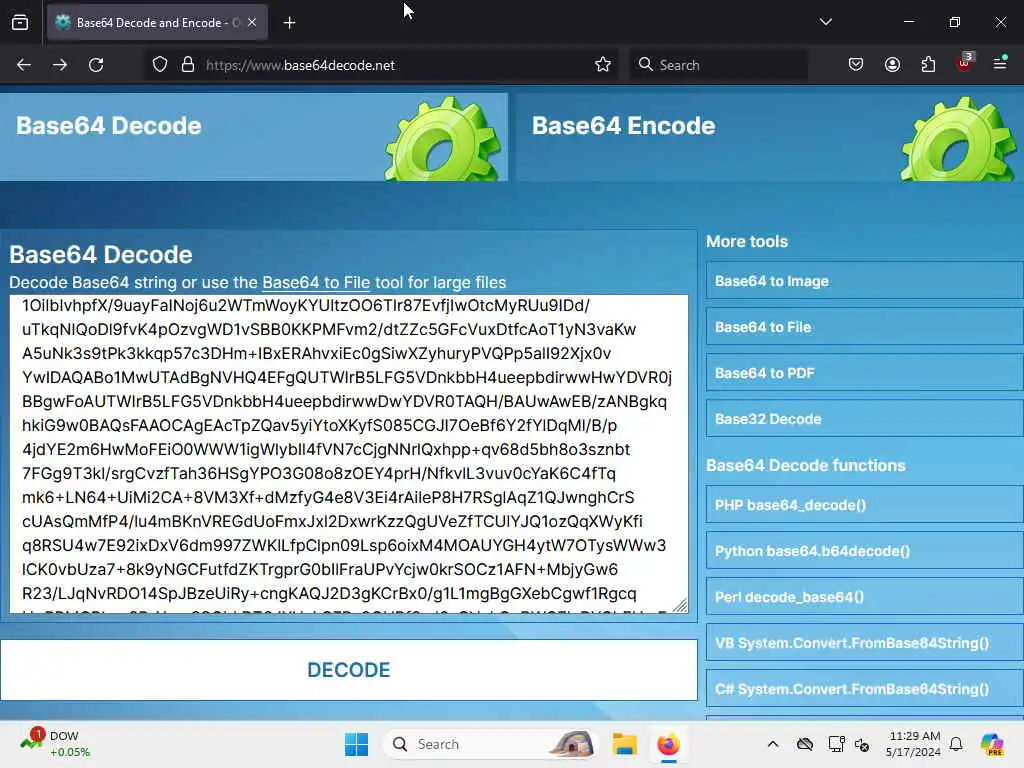This screenshot has height=768, width=1024.
Task: Launch Copilot Preview from the taskbar
Action: click(992, 744)
